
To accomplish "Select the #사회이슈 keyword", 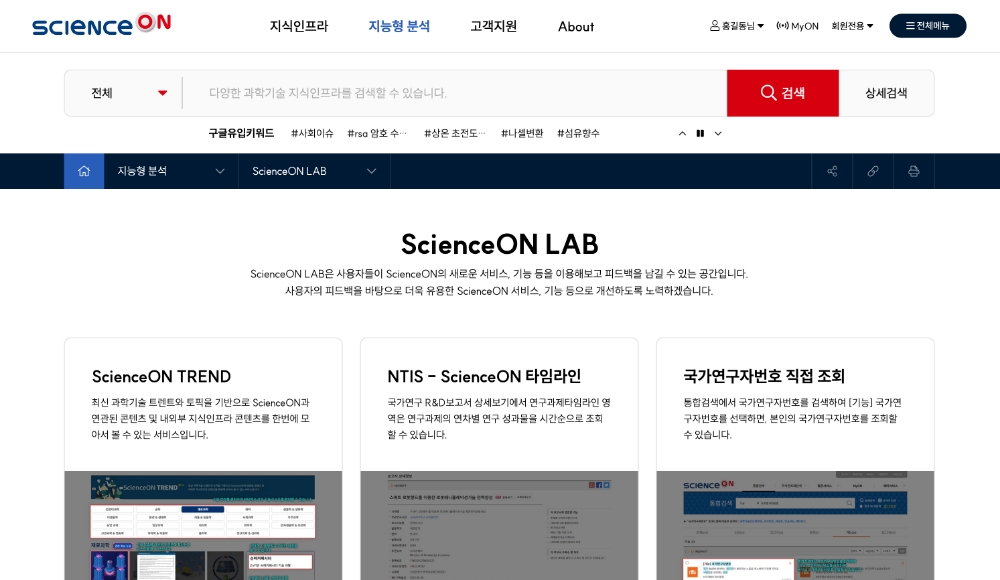I will (312, 133).
